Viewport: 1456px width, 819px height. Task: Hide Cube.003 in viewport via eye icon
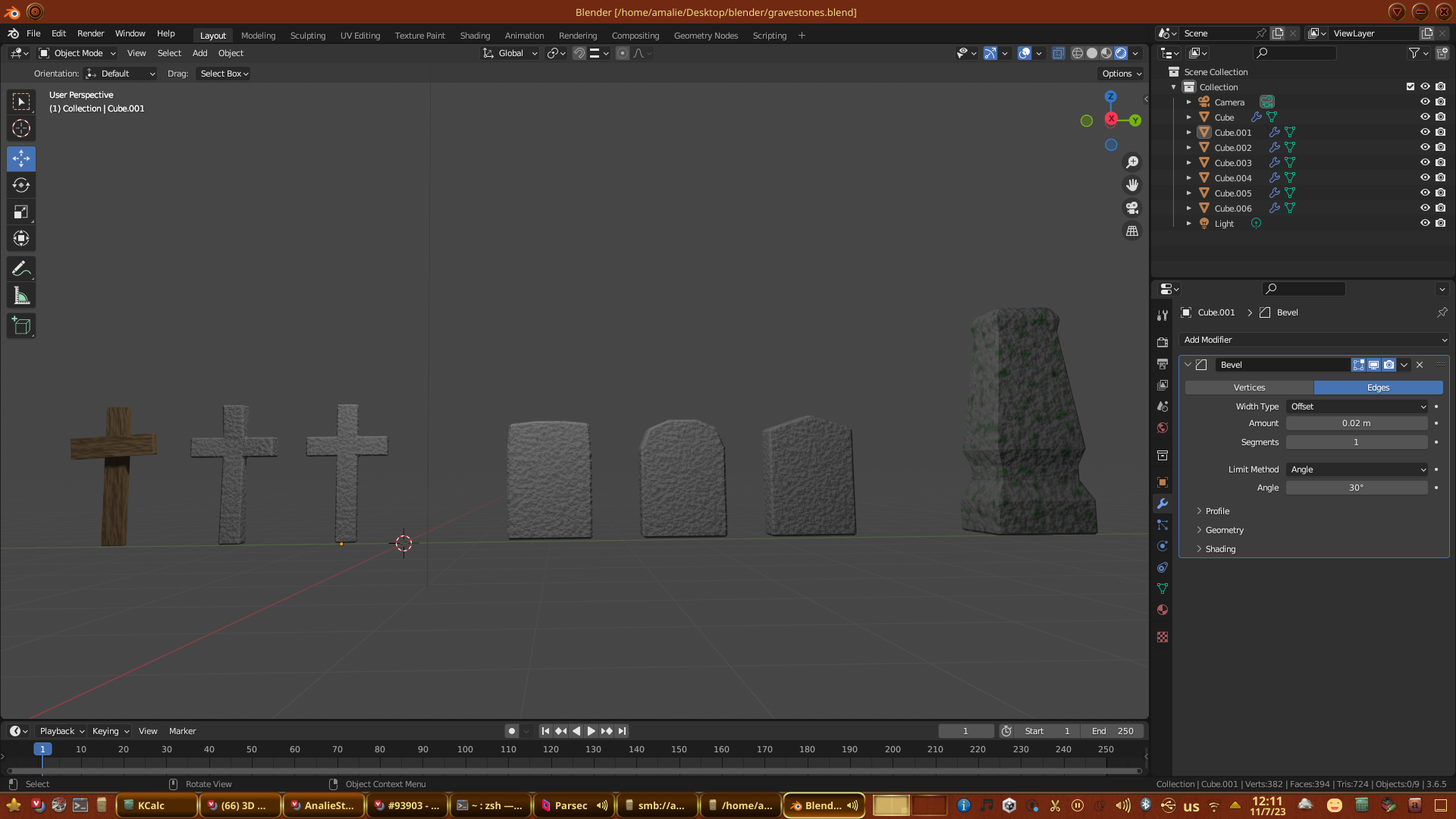1425,162
